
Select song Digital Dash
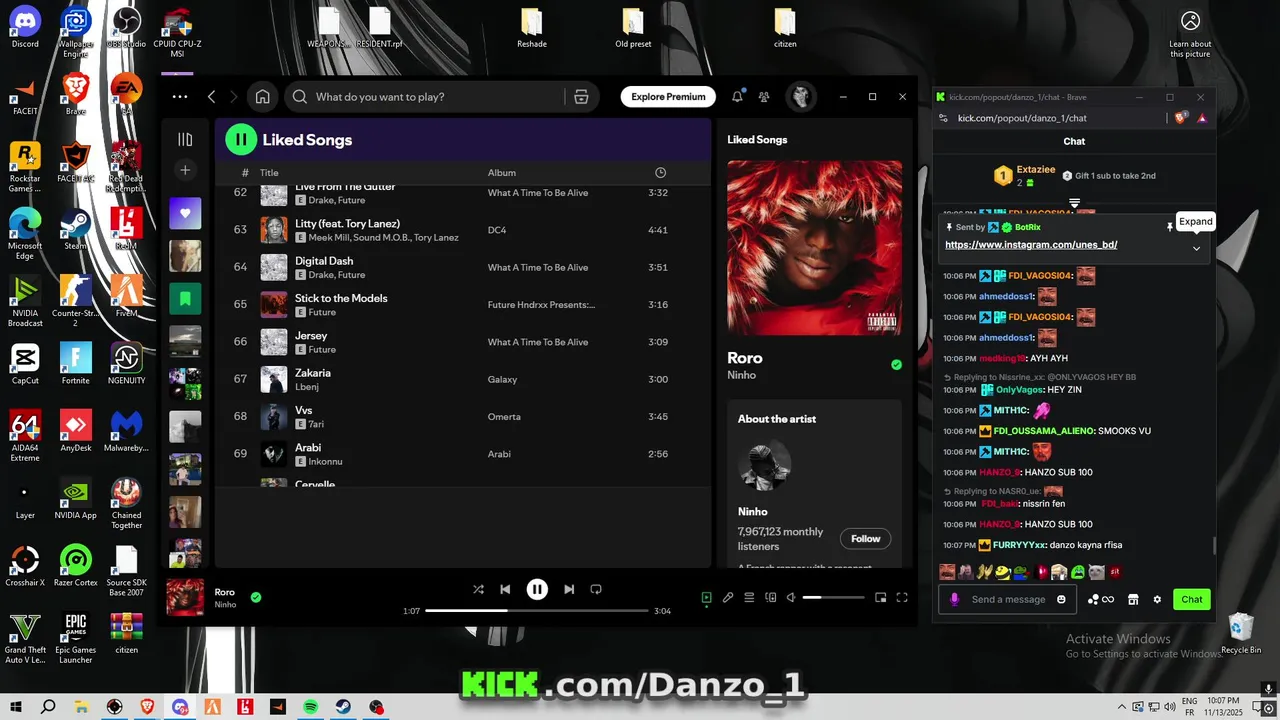(463, 267)
